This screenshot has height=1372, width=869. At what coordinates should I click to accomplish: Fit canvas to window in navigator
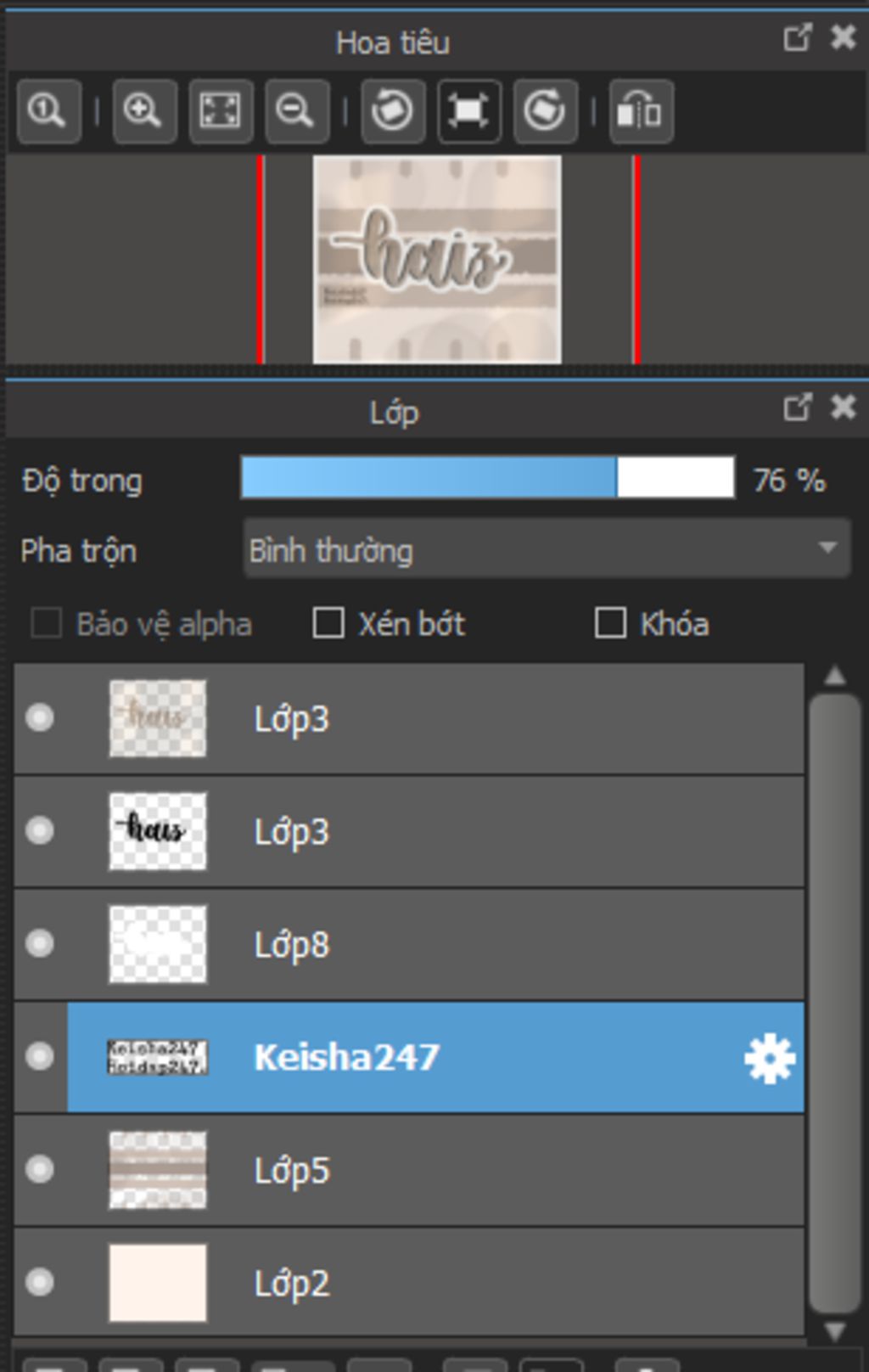(220, 111)
